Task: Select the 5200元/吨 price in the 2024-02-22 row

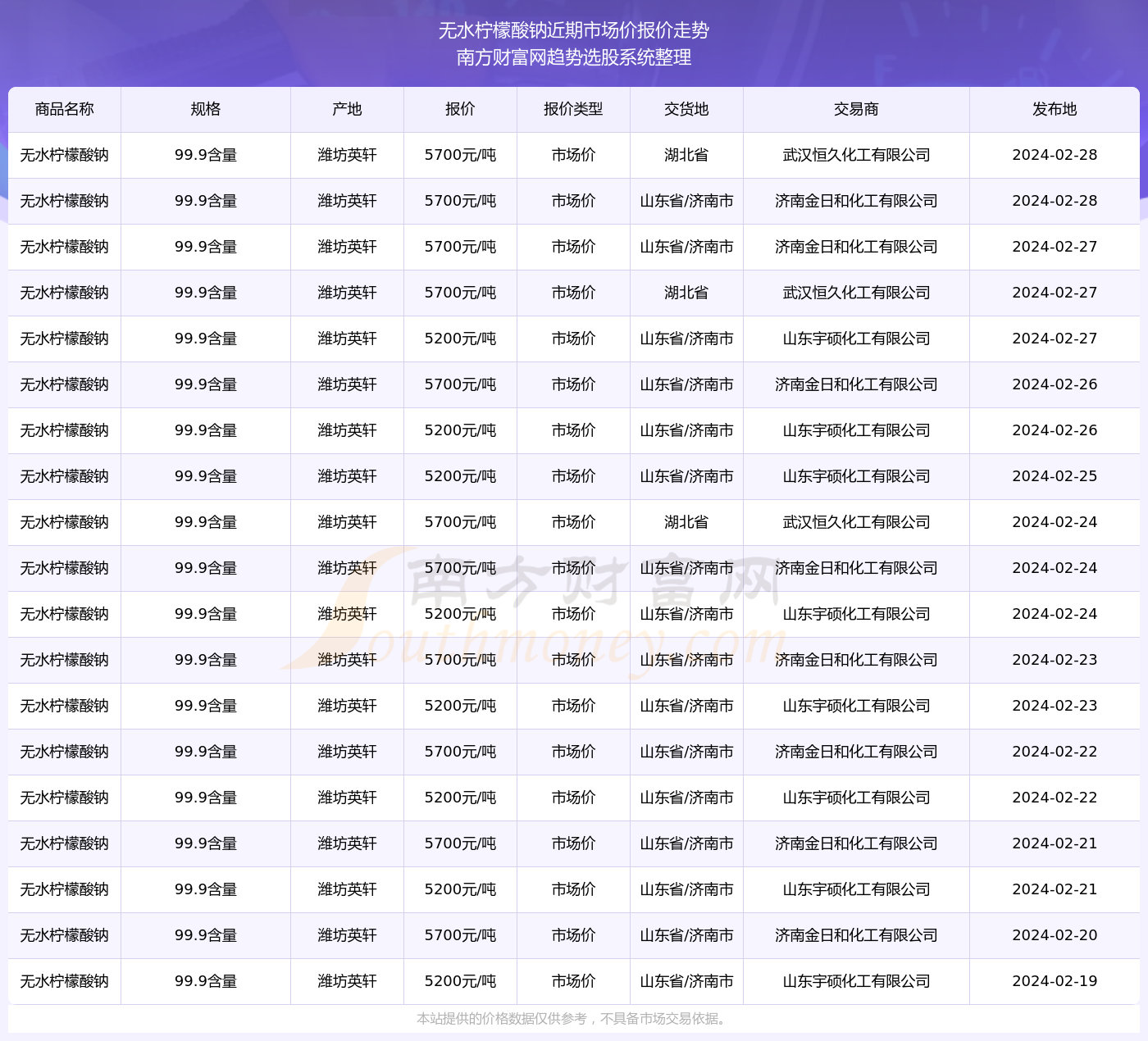Action: tap(460, 798)
